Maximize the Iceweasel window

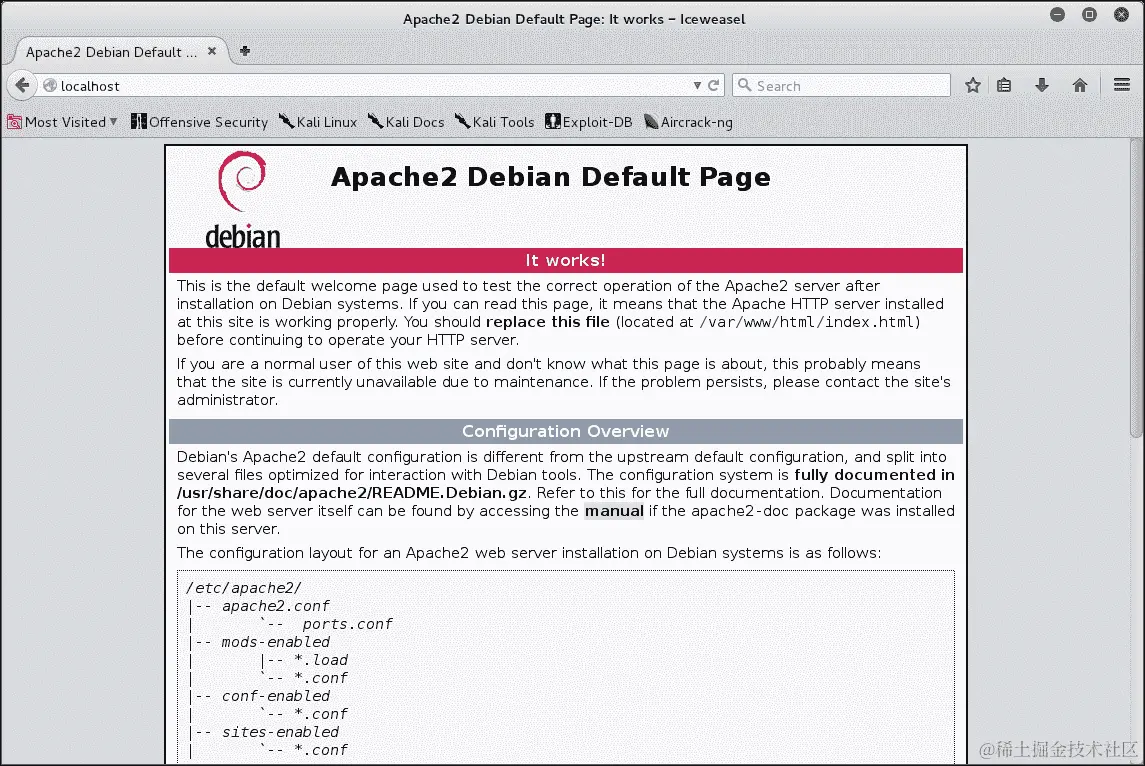(x=1090, y=15)
